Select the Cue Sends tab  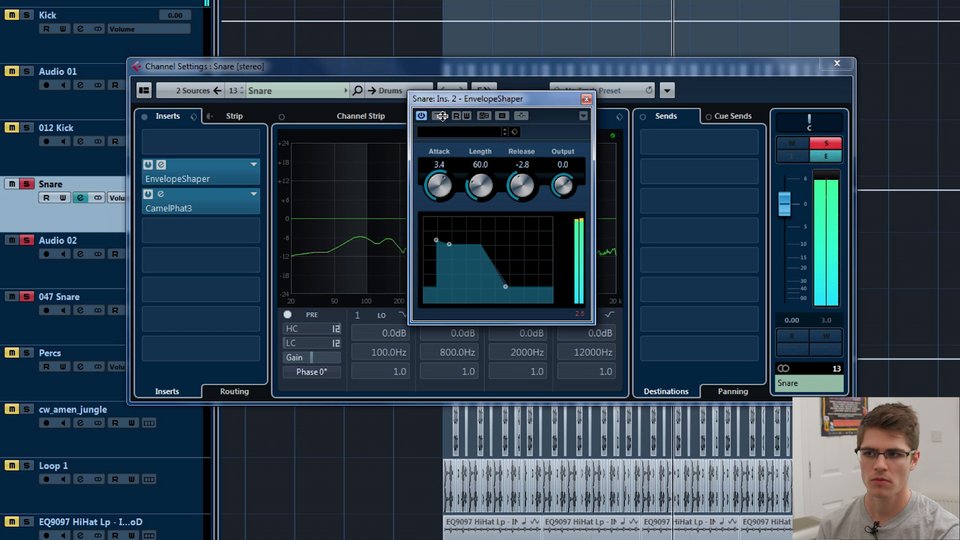point(733,116)
